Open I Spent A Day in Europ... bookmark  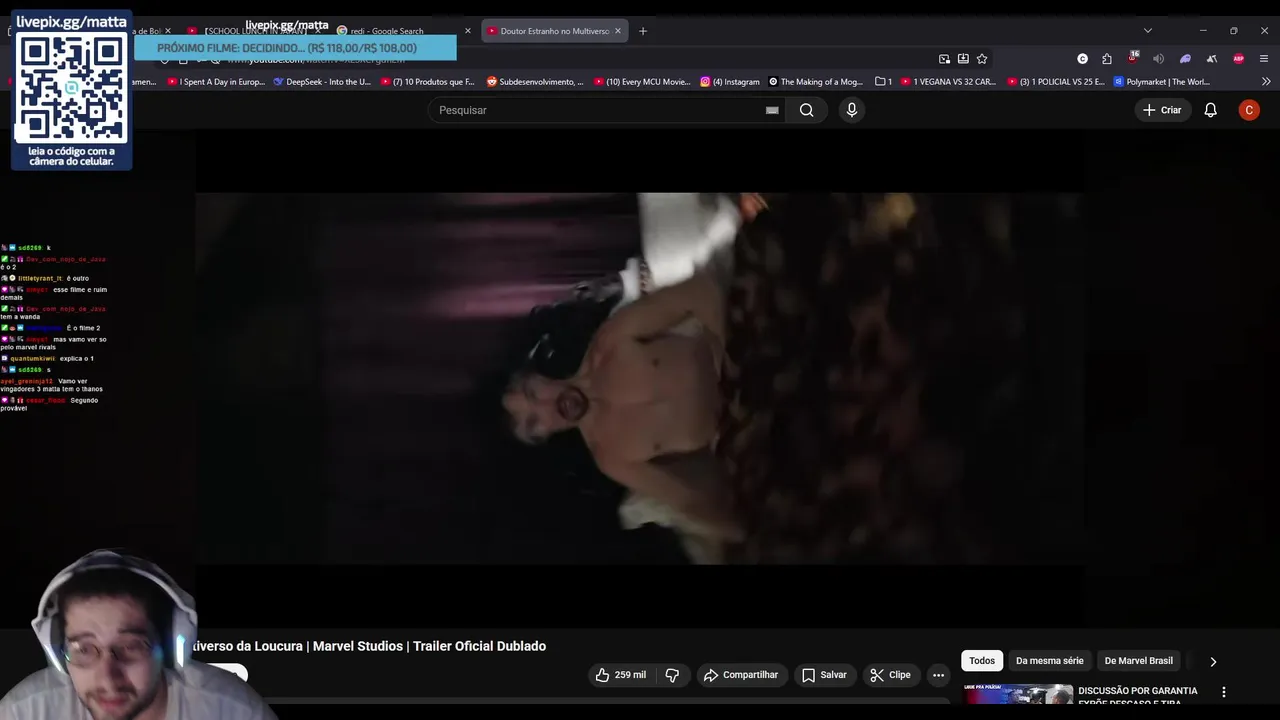click(216, 82)
